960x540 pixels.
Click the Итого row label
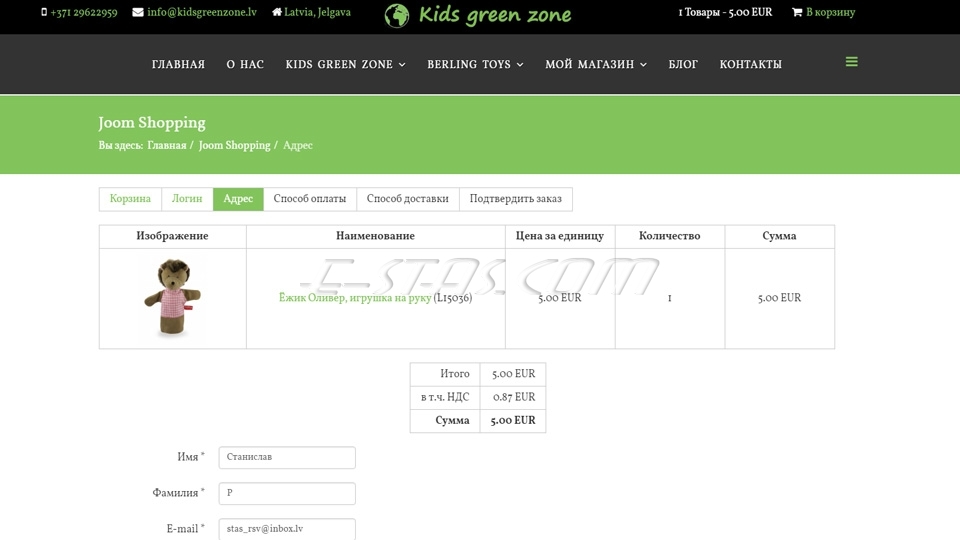pyautogui.click(x=455, y=373)
